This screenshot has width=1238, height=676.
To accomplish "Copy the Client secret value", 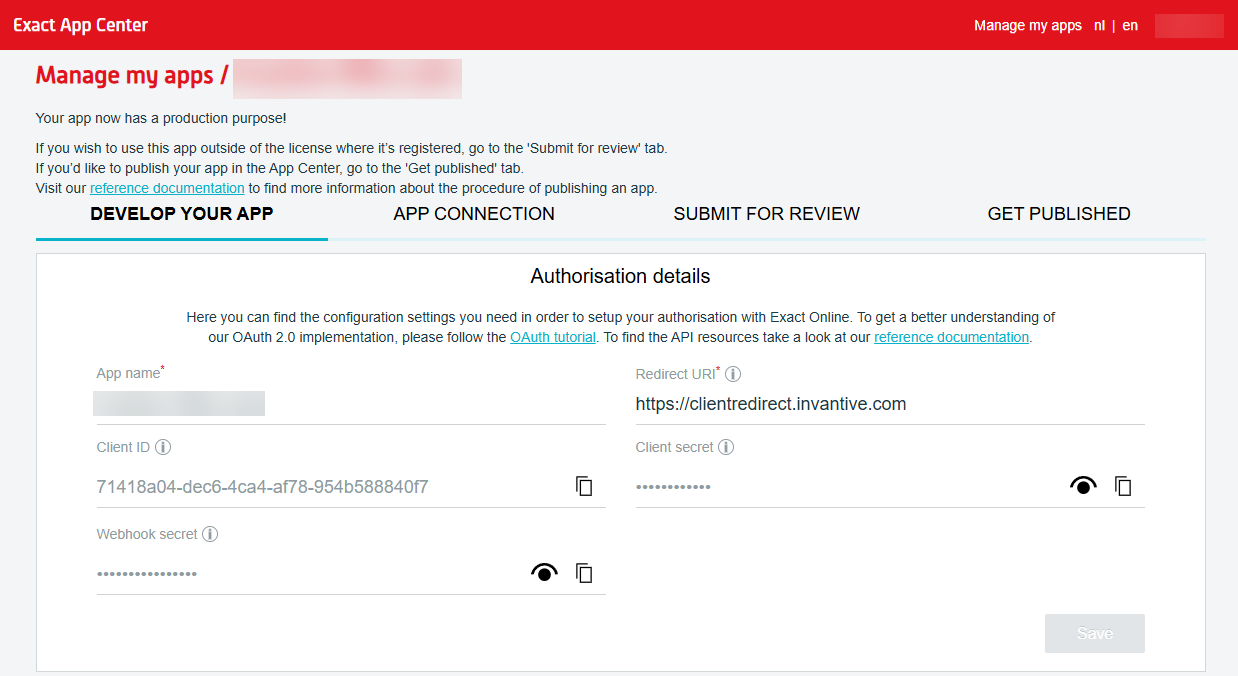I will pyautogui.click(x=1123, y=486).
